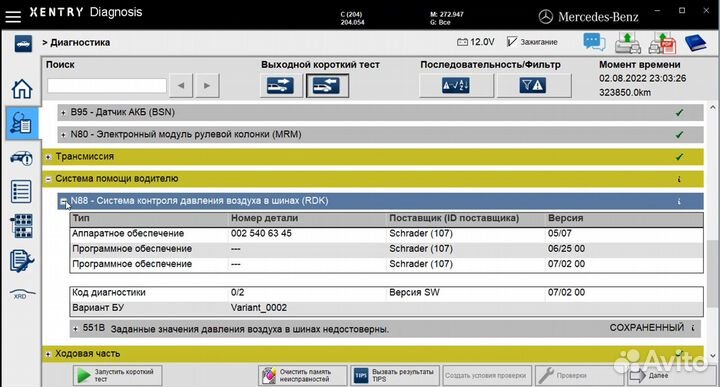Click the Версия column header

[565, 218]
